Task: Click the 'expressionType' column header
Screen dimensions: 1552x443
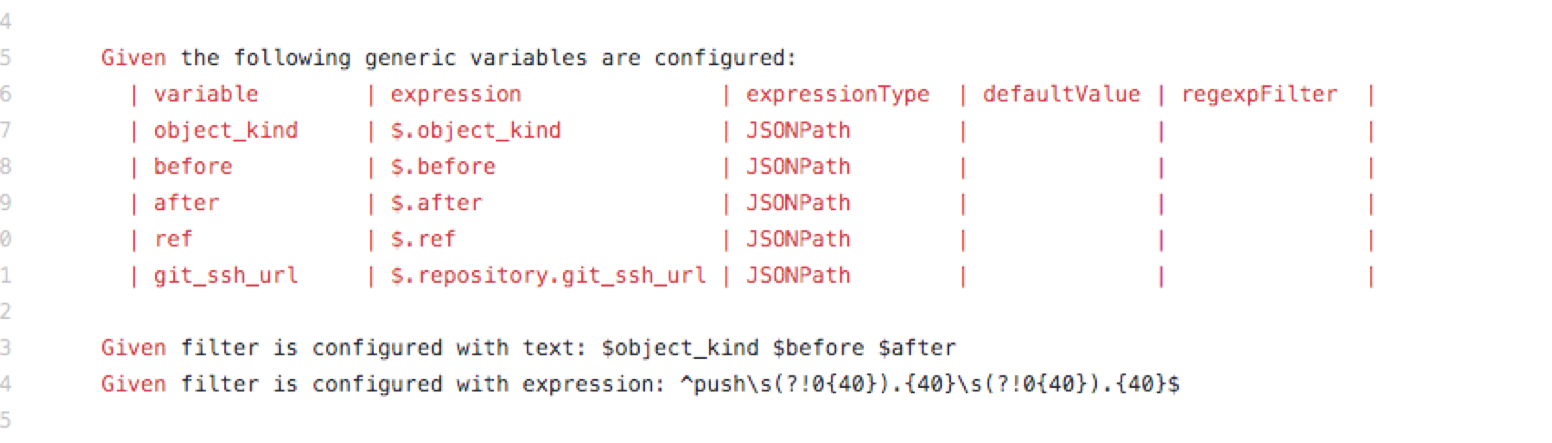Action: tap(838, 95)
